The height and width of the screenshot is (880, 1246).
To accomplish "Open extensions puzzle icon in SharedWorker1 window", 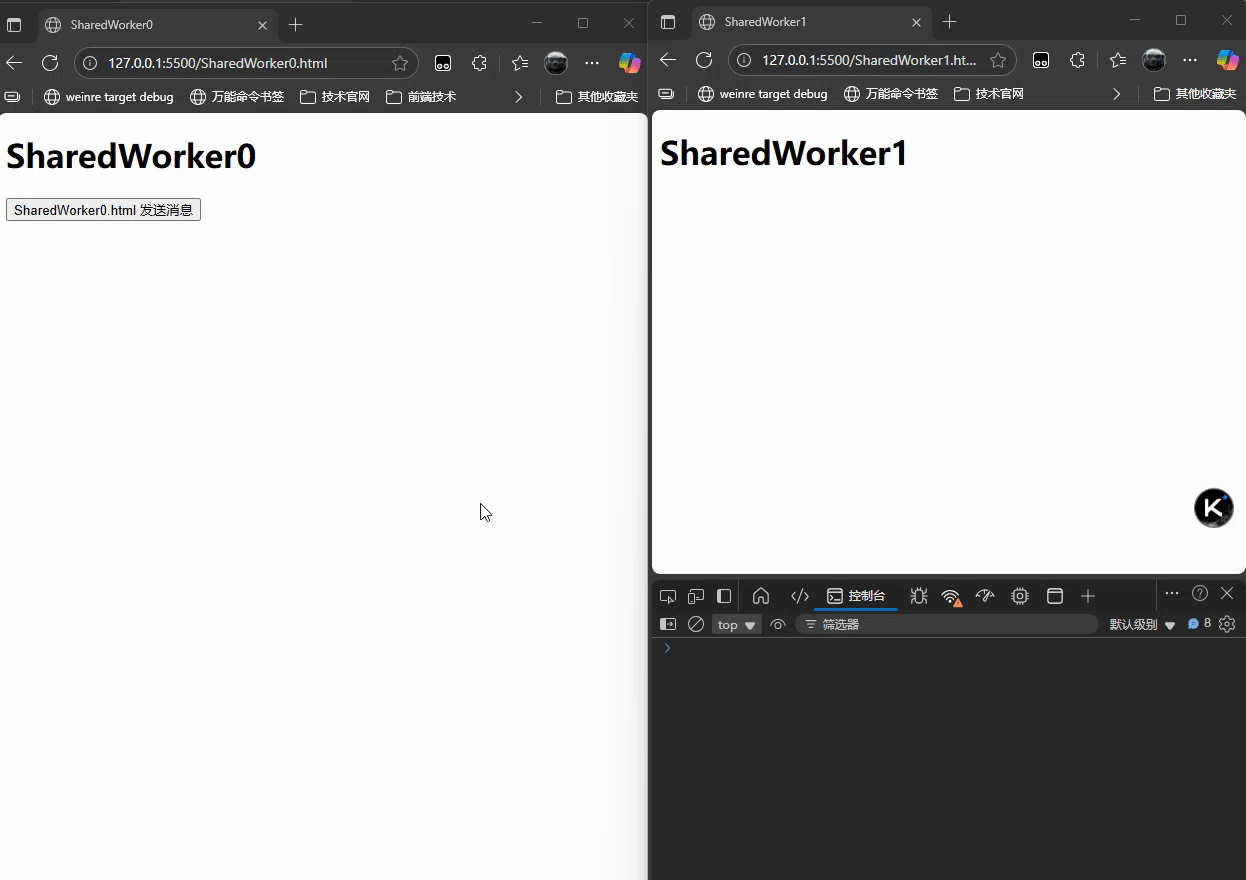I will pyautogui.click(x=1077, y=60).
